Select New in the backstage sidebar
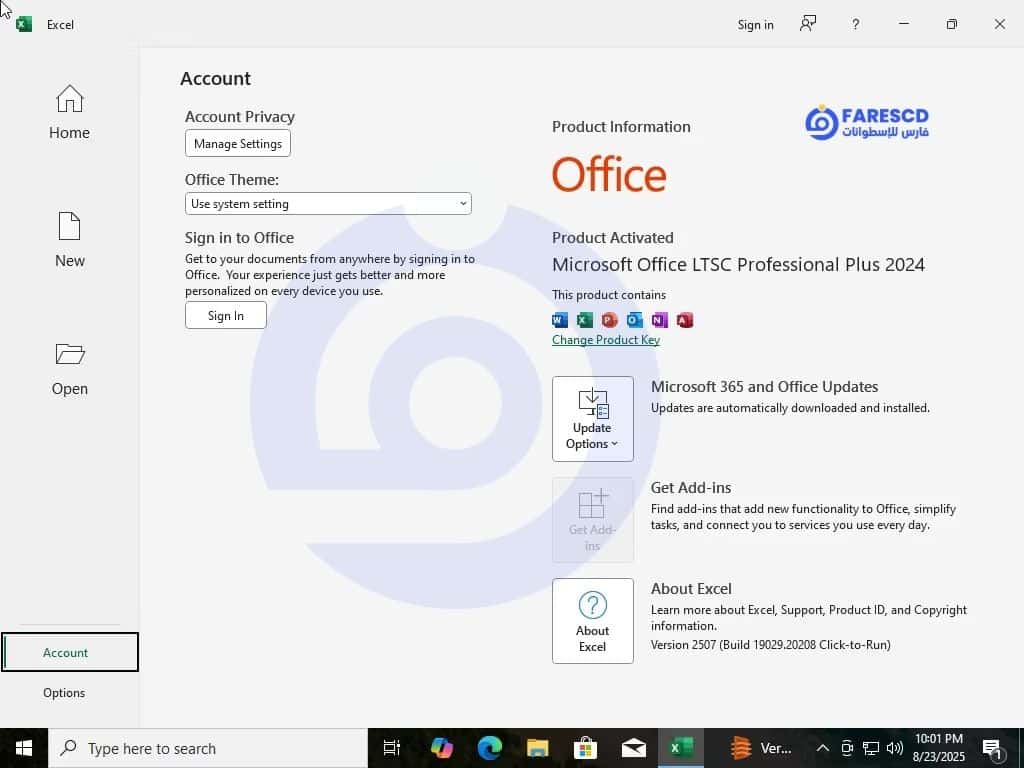The image size is (1024, 768). point(69,240)
